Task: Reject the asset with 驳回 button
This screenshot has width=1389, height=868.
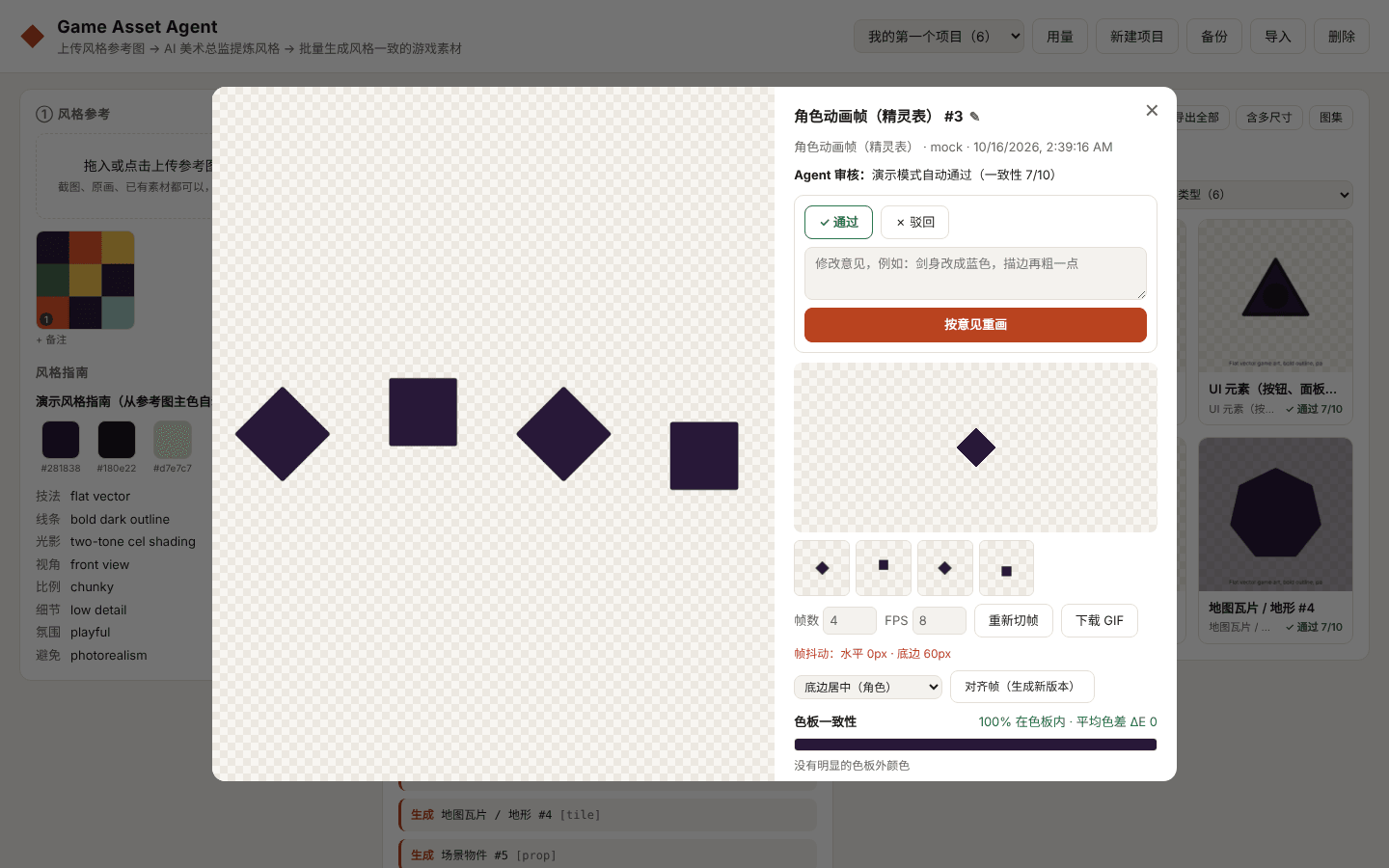Action: pyautogui.click(x=914, y=222)
